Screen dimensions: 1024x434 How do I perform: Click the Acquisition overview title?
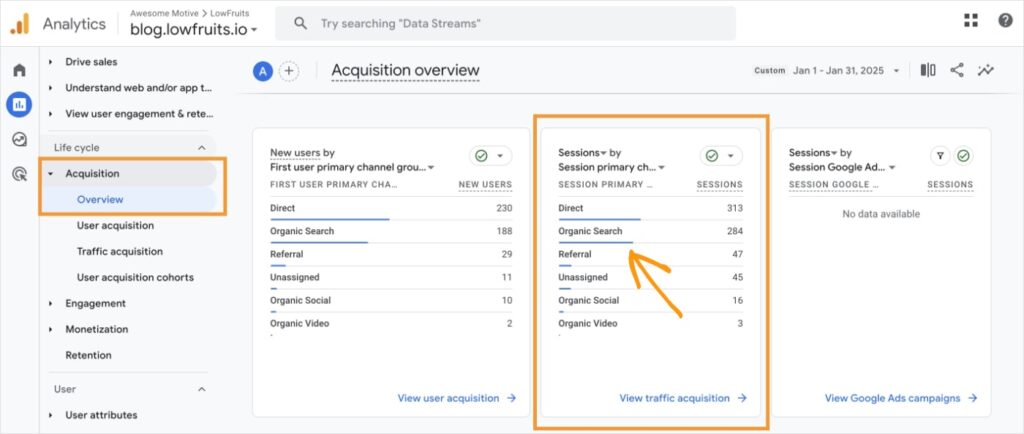click(405, 70)
